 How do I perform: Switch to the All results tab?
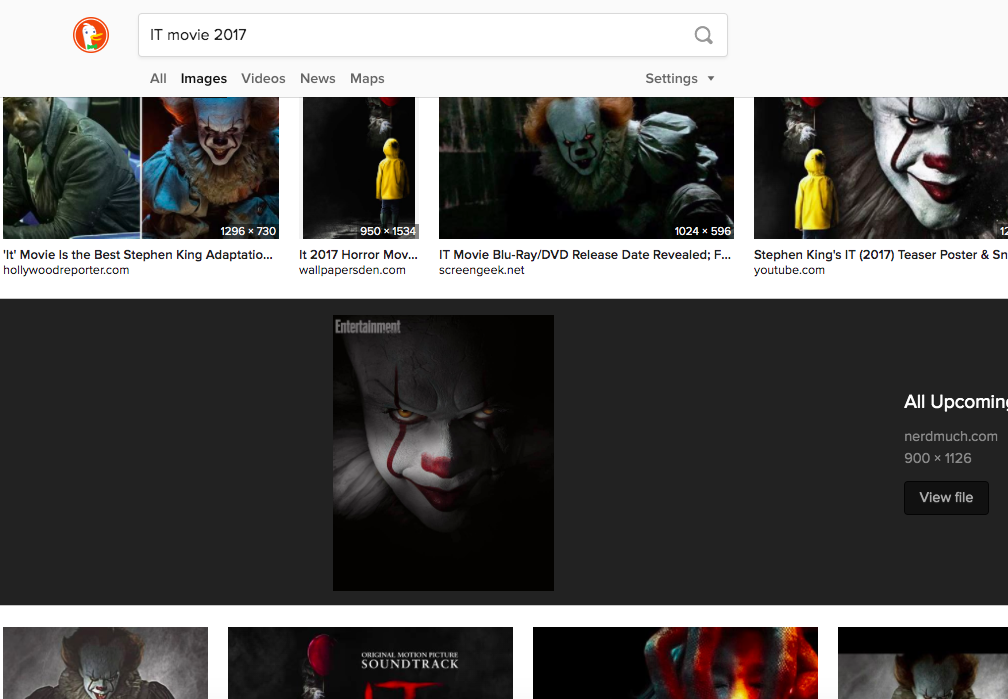coord(158,78)
